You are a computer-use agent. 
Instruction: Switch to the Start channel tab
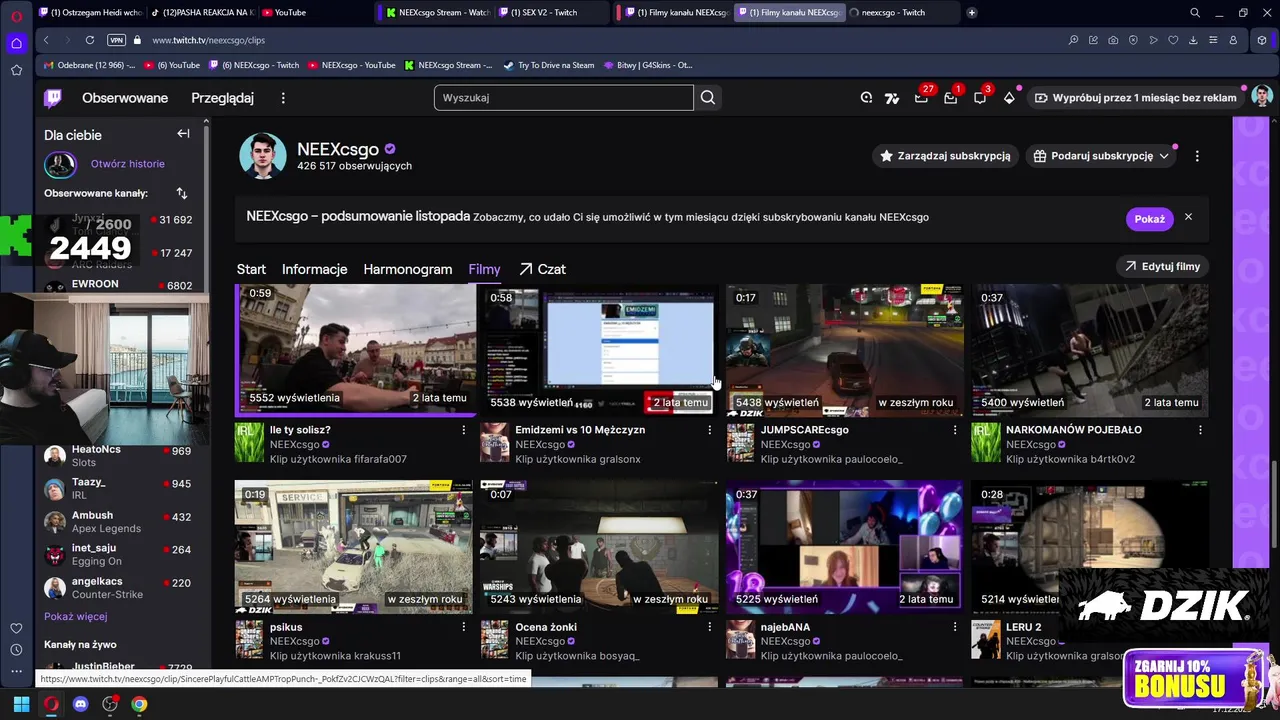(x=251, y=269)
